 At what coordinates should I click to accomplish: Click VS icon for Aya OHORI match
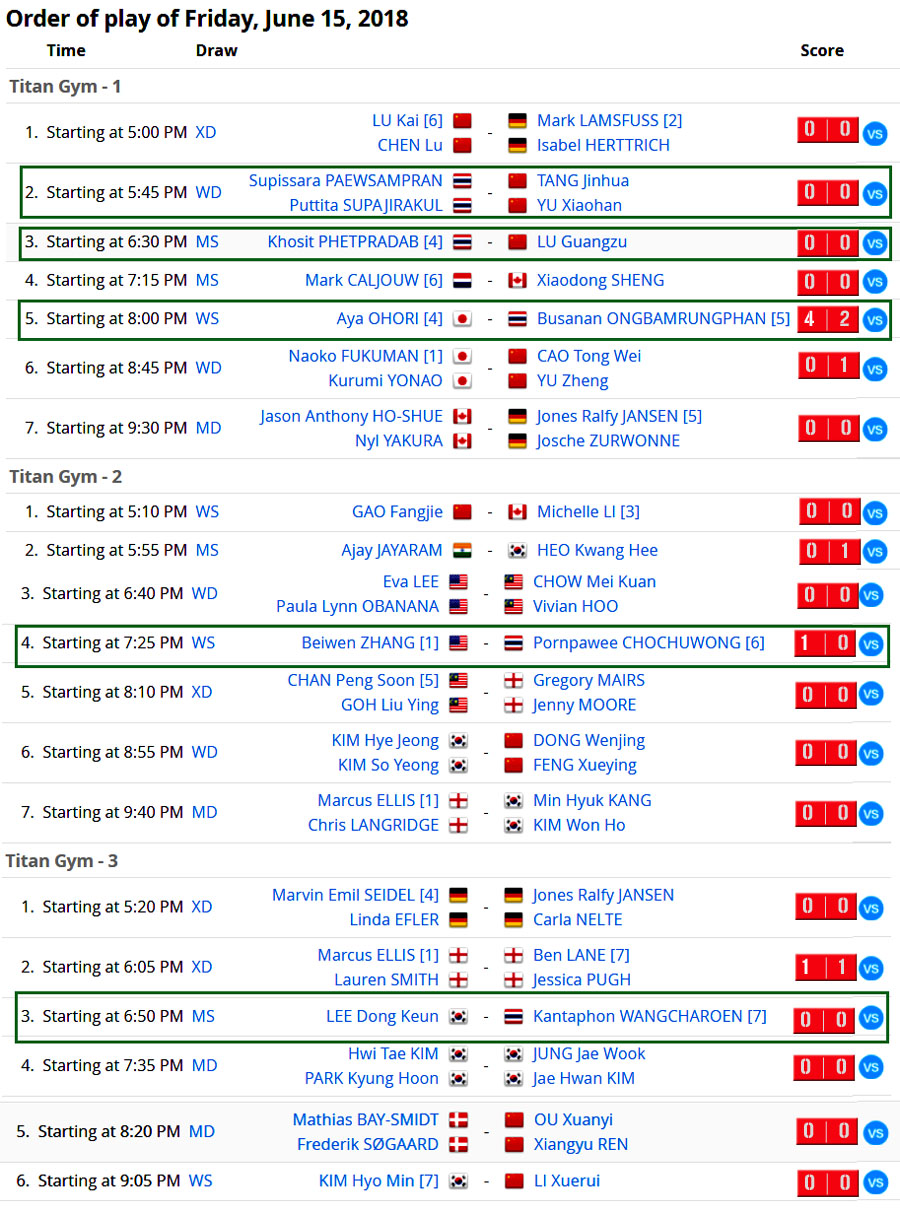pos(874,320)
